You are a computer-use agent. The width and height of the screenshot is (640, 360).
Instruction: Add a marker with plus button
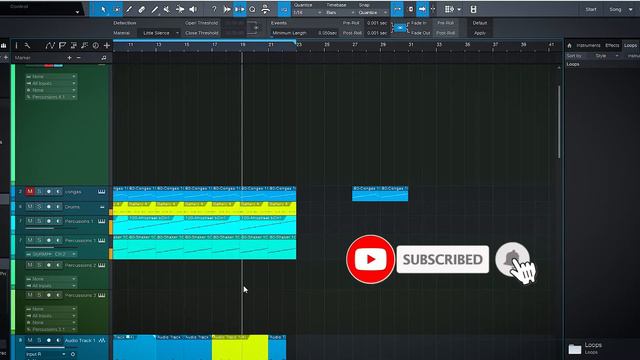[69, 58]
